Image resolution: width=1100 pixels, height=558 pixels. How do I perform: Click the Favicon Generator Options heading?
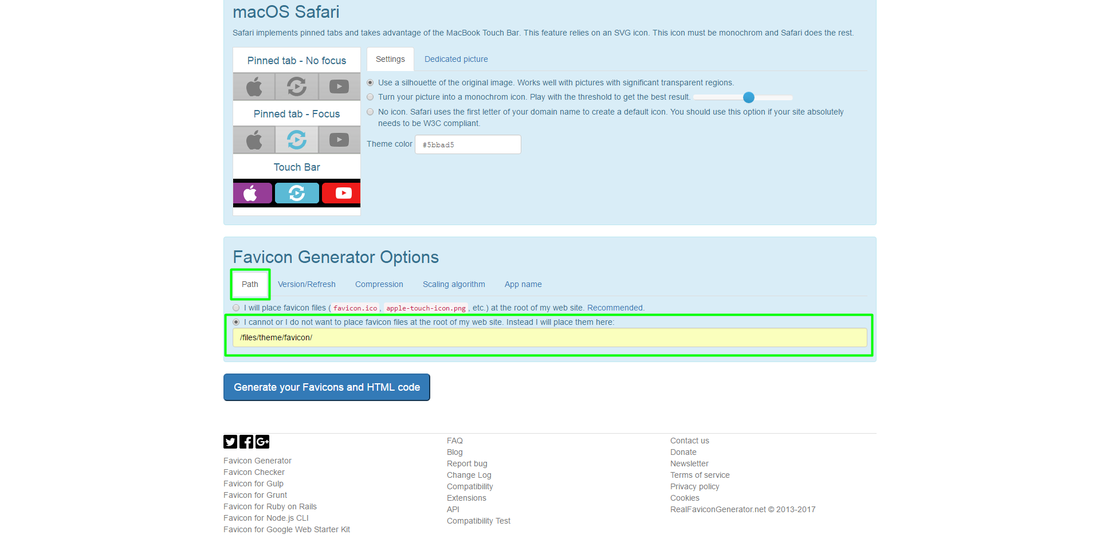(x=336, y=257)
